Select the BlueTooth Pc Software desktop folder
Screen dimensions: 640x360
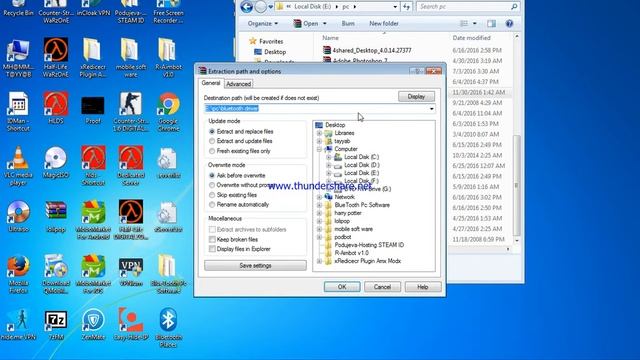click(x=168, y=273)
